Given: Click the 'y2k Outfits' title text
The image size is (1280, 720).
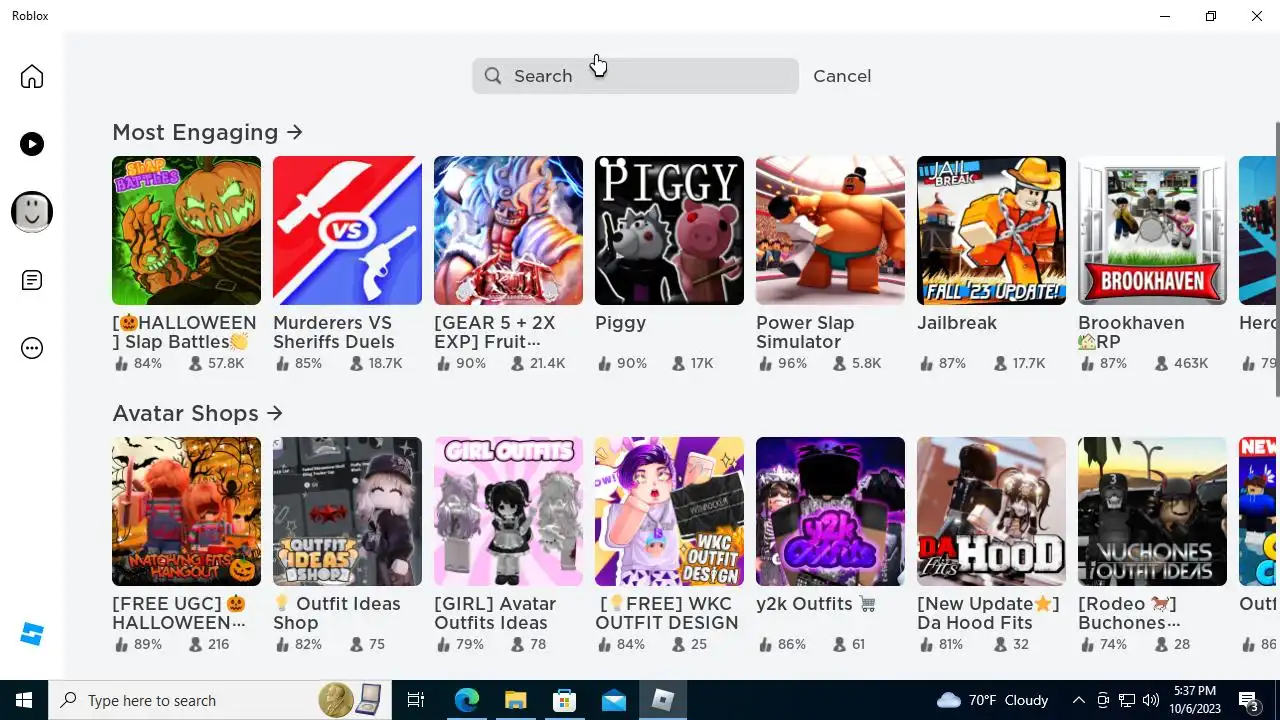Looking at the screenshot, I should pyautogui.click(x=816, y=604).
